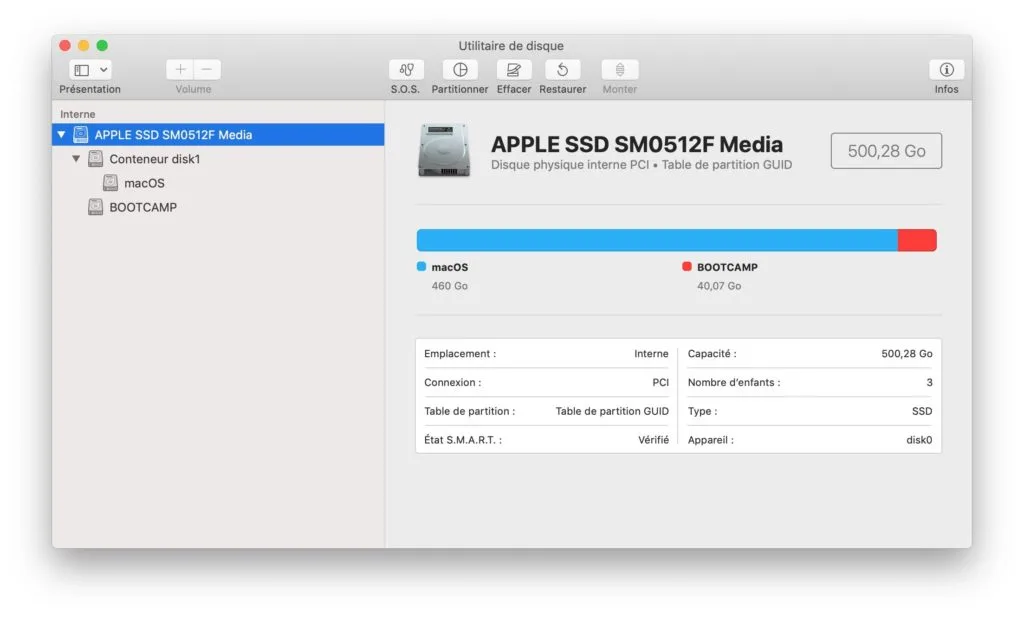Click the APPLE SSD disk icon in the sidebar
1024x617 pixels.
point(80,134)
